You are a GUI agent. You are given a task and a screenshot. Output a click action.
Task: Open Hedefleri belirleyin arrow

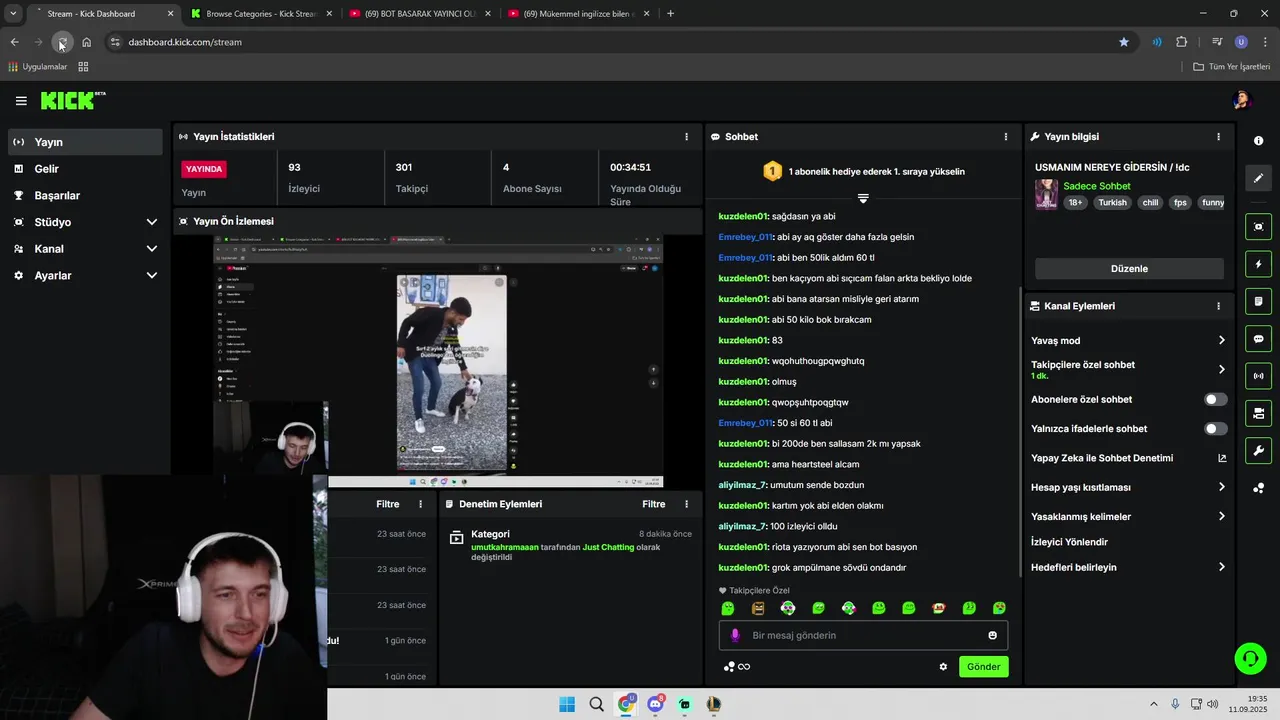[1221, 567]
